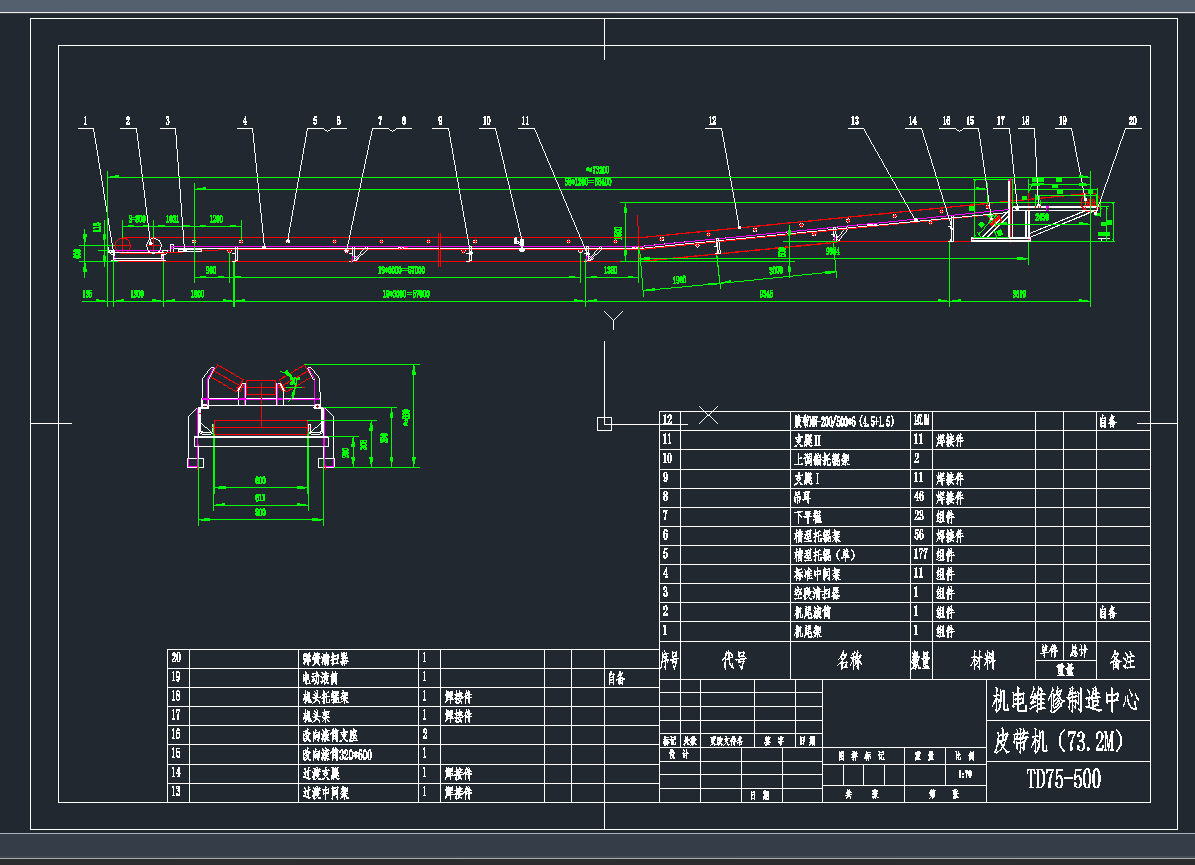
Task: Click part name 支腿II in row 11
Action: point(808,440)
